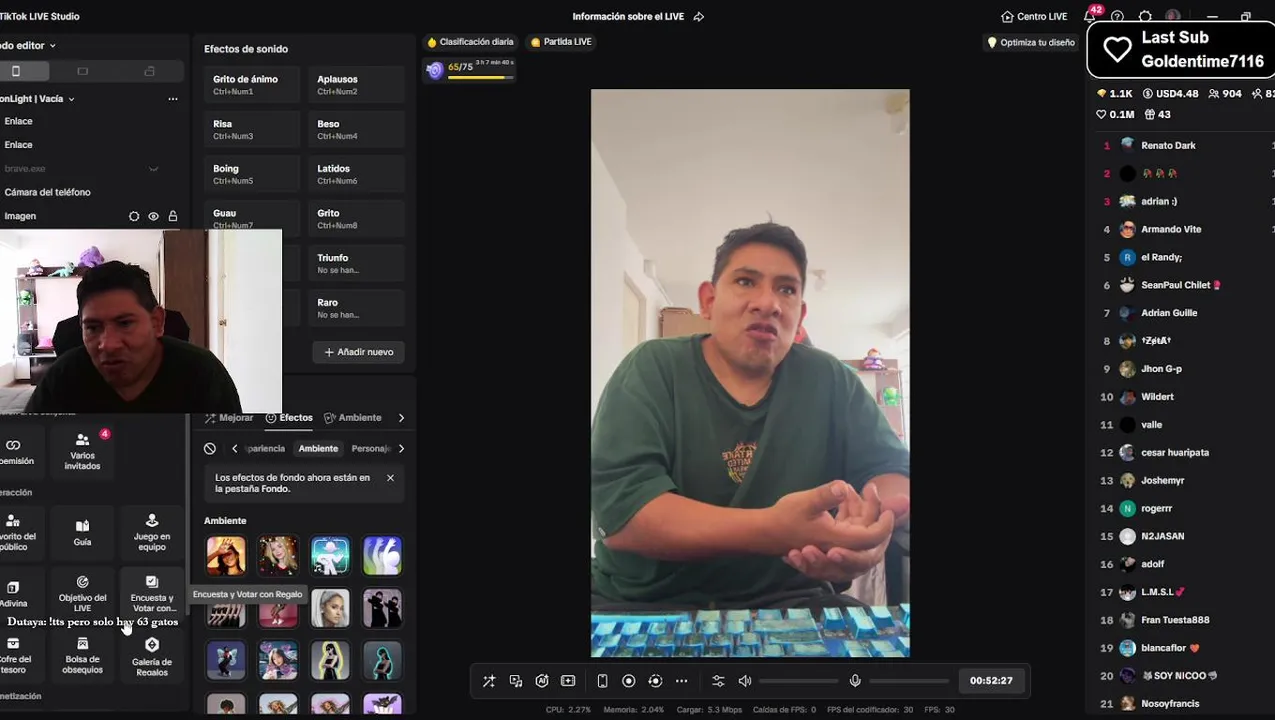Show next effect categories with right chevron

tap(401, 449)
